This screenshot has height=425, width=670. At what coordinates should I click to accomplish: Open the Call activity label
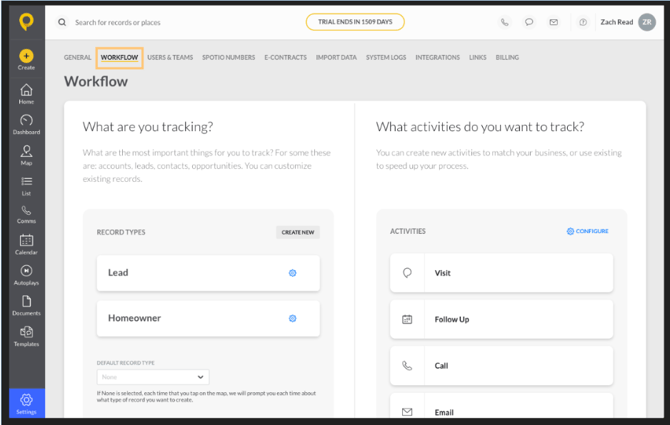tap(441, 366)
